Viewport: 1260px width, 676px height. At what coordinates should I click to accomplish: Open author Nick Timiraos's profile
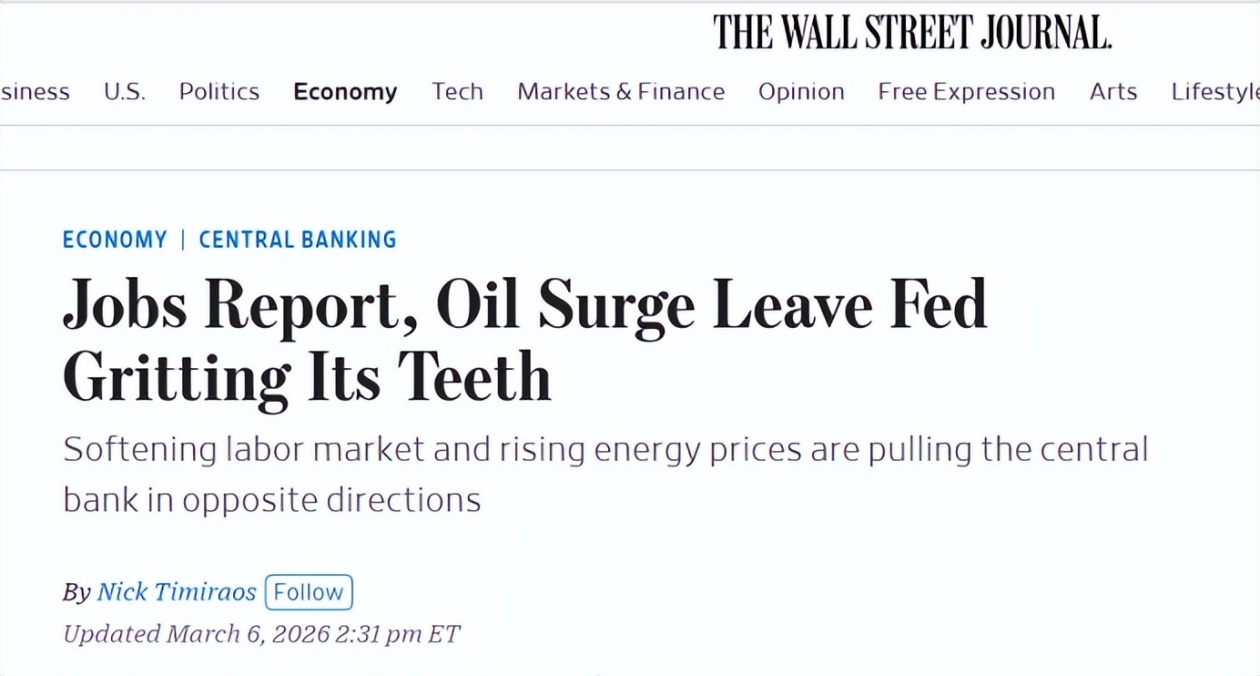pyautogui.click(x=176, y=592)
